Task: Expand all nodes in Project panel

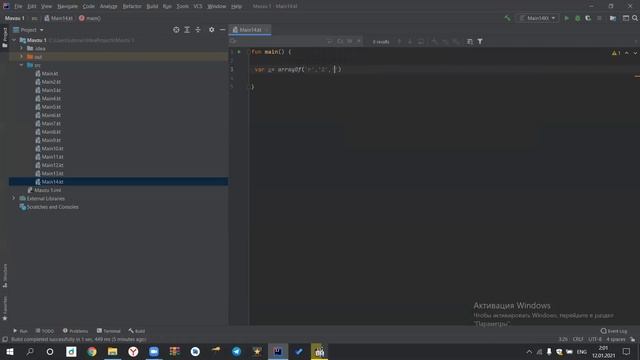Action: [x=187, y=30]
